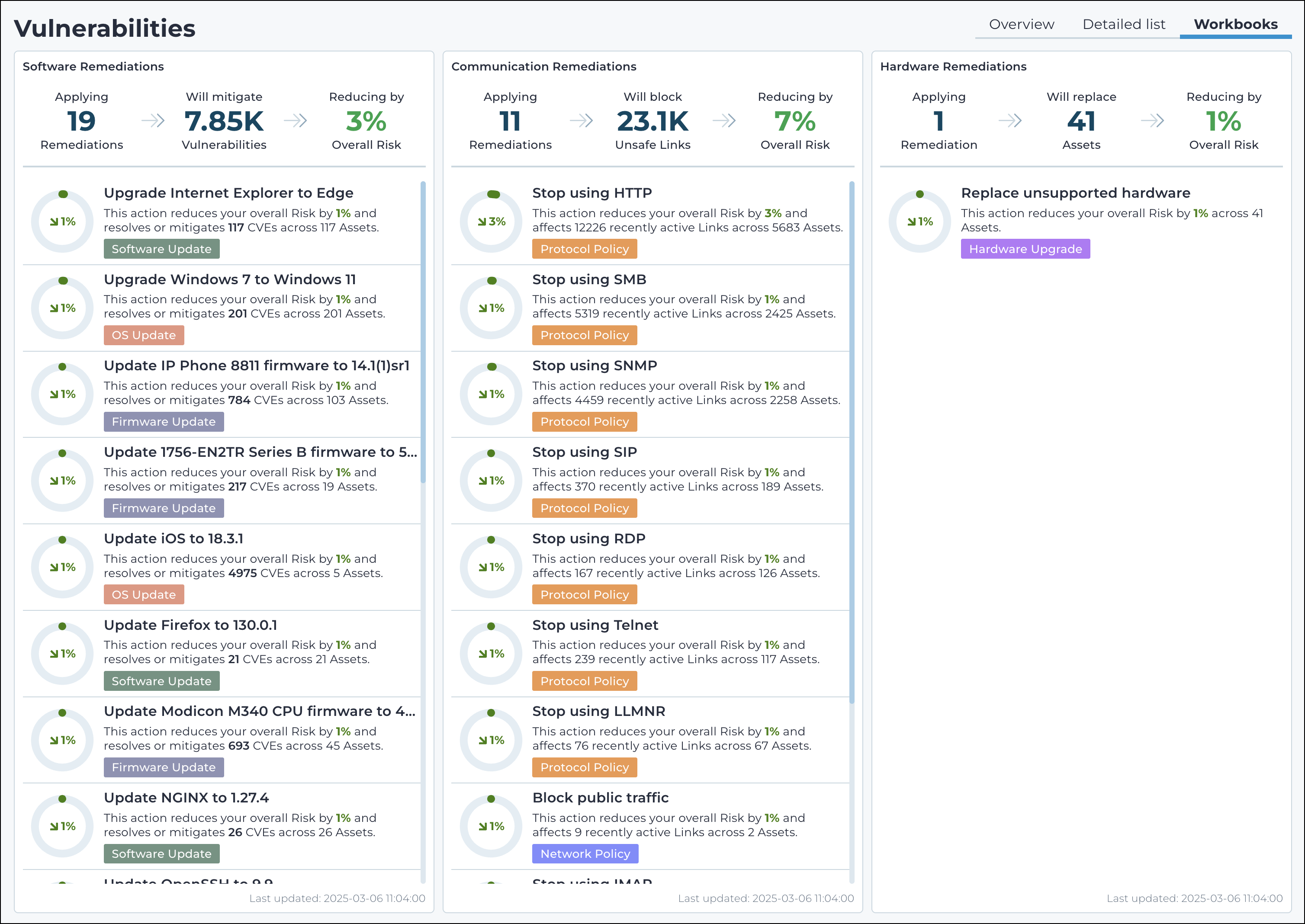Screen dimensions: 1305x924
Task: Open the Stop using LLMNR remediation
Action: tap(599, 711)
